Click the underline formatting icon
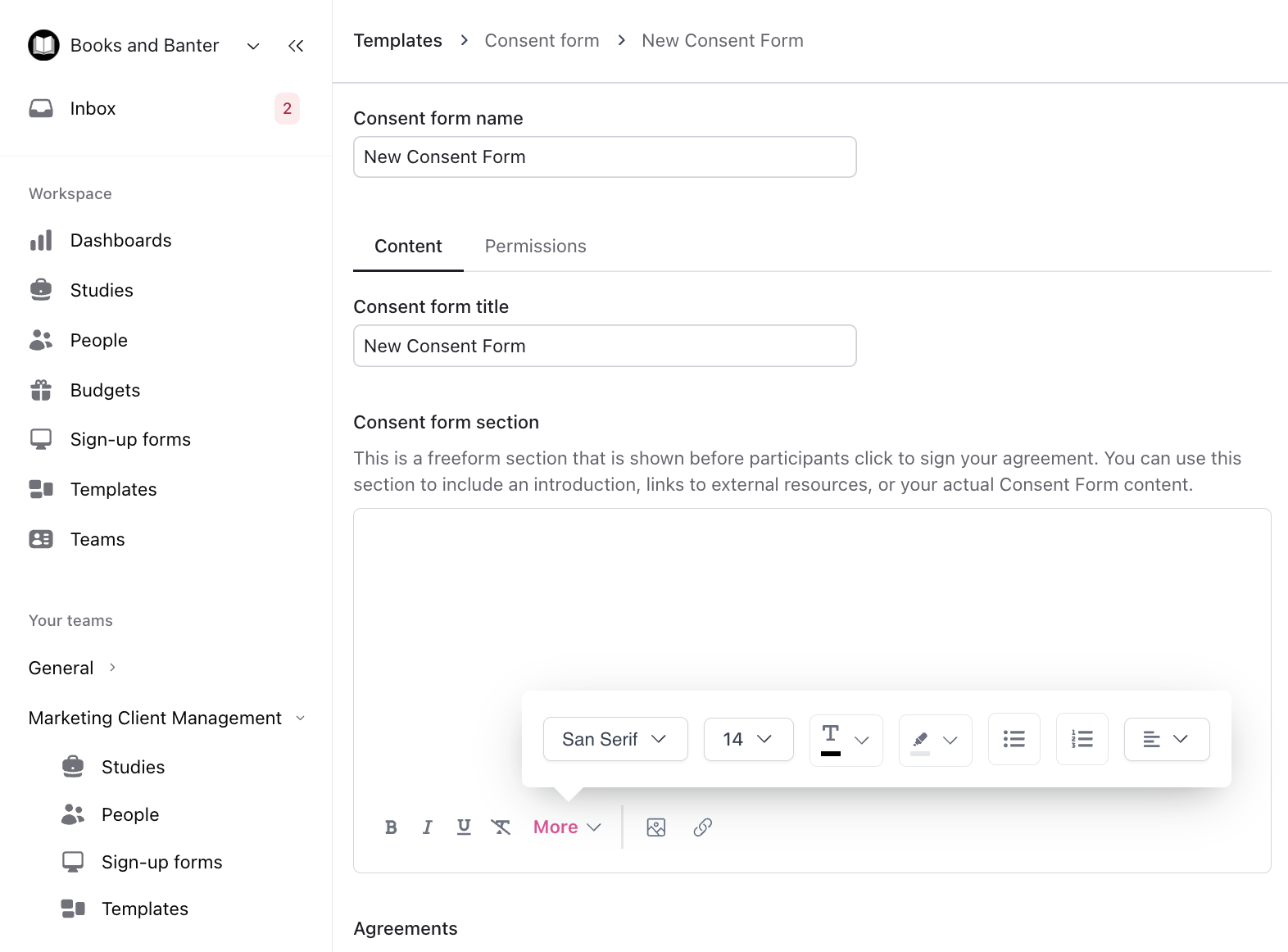The width and height of the screenshot is (1288, 952). point(464,827)
